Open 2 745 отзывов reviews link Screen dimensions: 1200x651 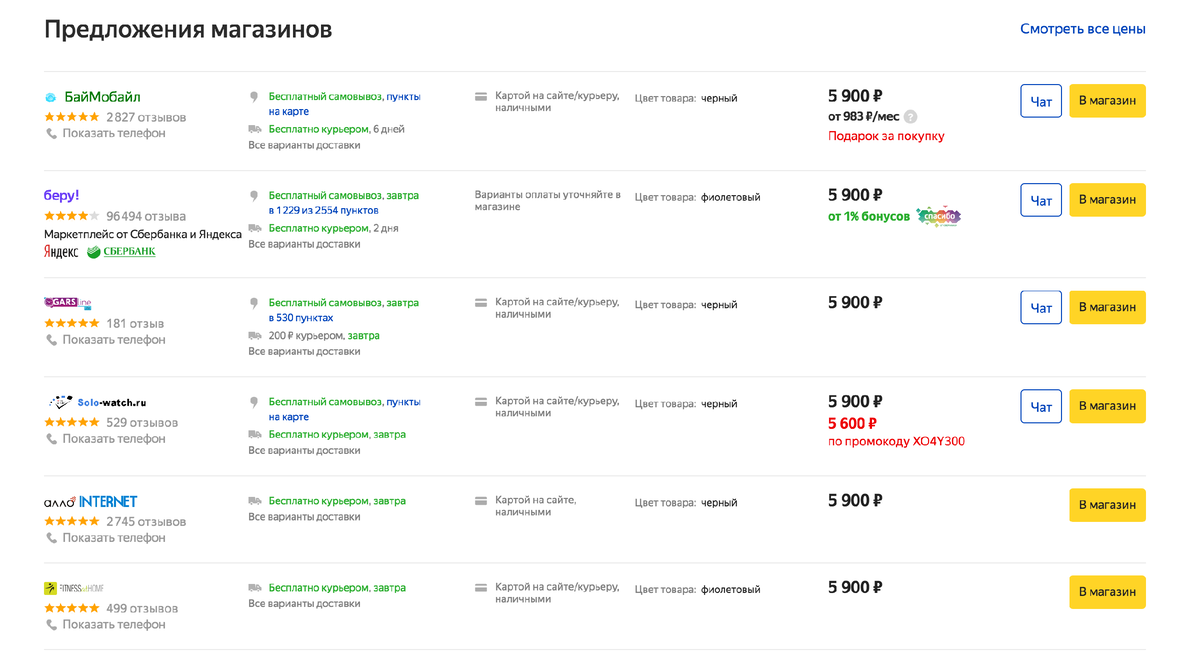point(146,522)
